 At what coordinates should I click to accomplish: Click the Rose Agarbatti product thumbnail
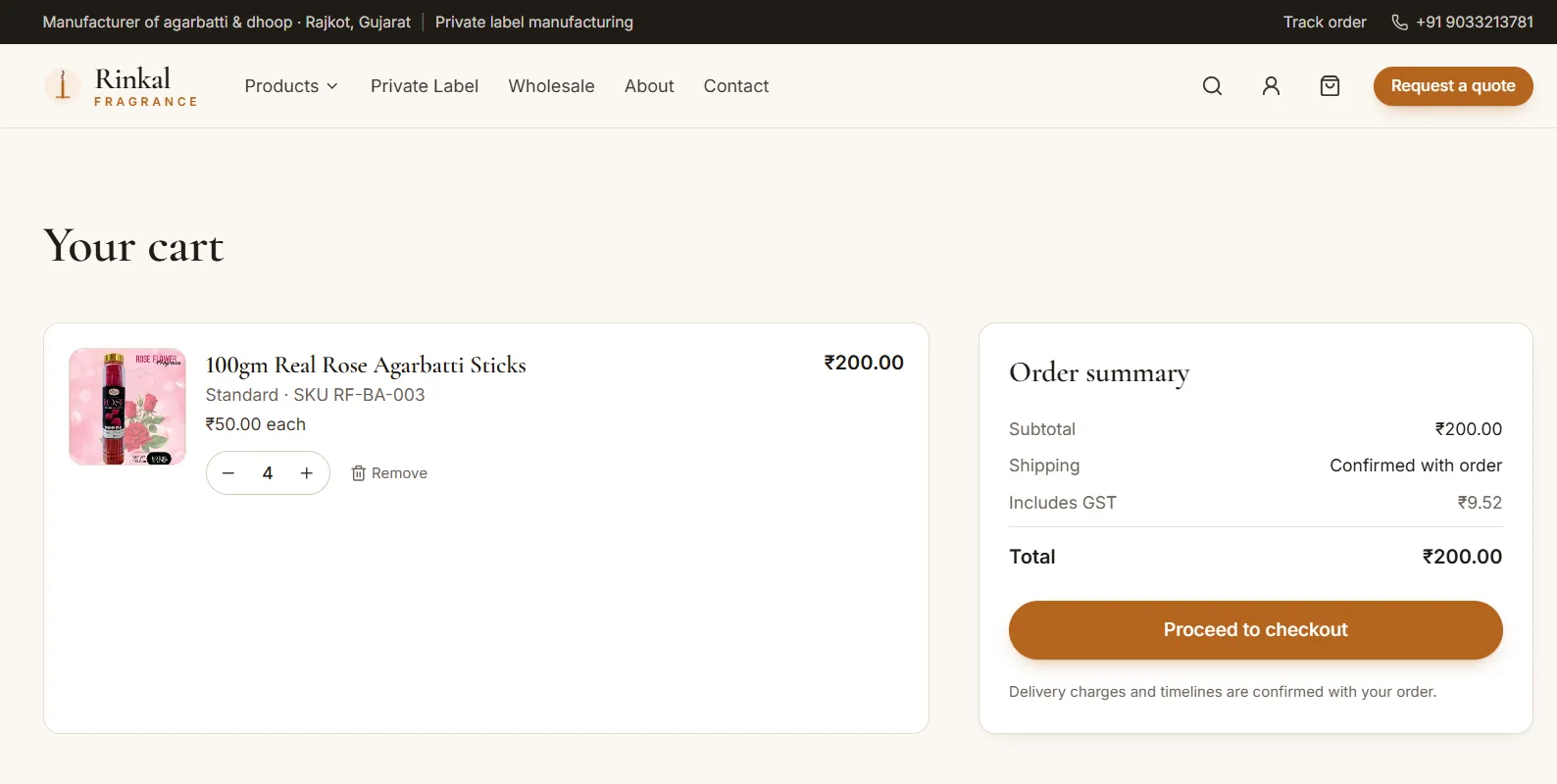(x=127, y=407)
